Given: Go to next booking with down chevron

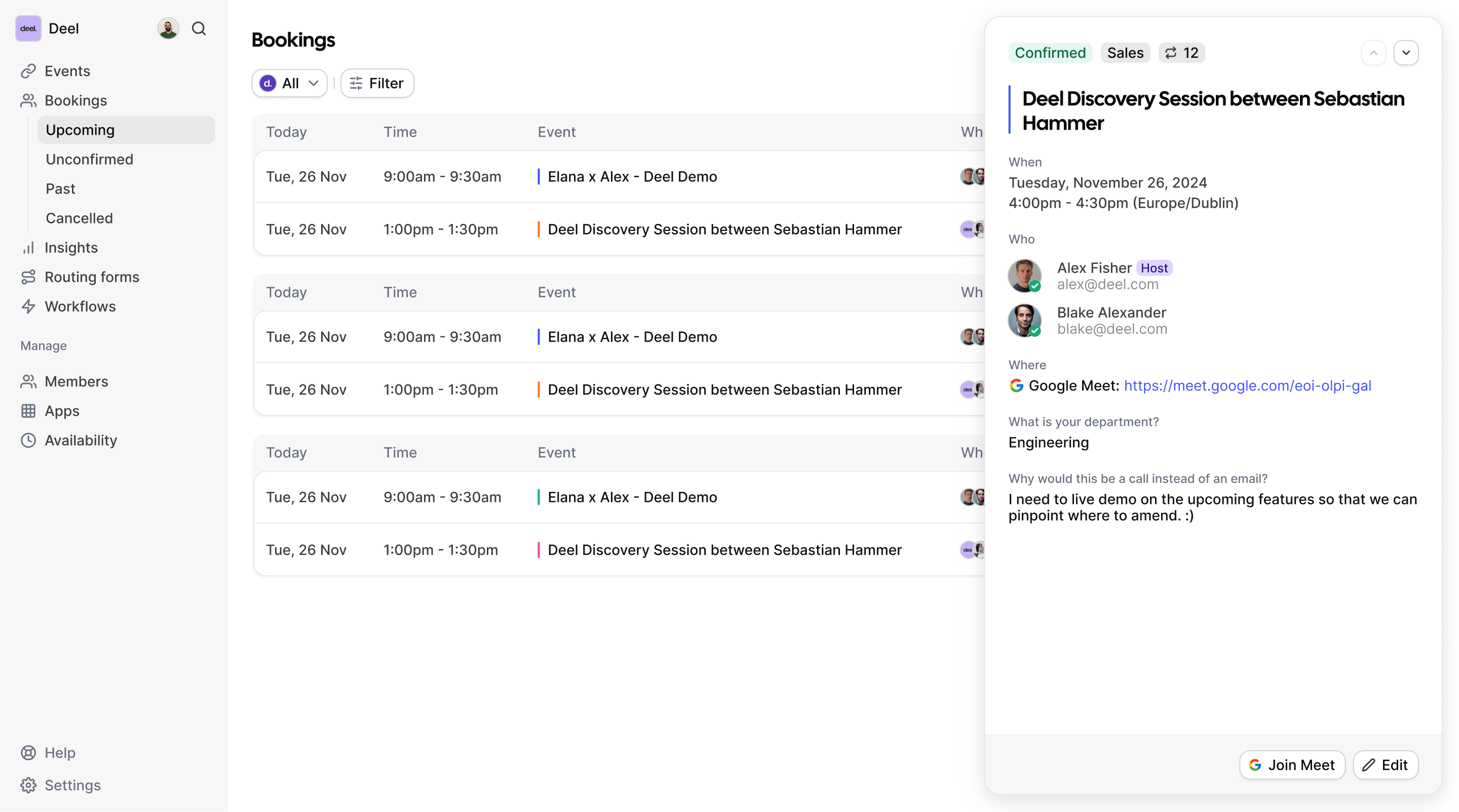Looking at the screenshot, I should click(1406, 53).
